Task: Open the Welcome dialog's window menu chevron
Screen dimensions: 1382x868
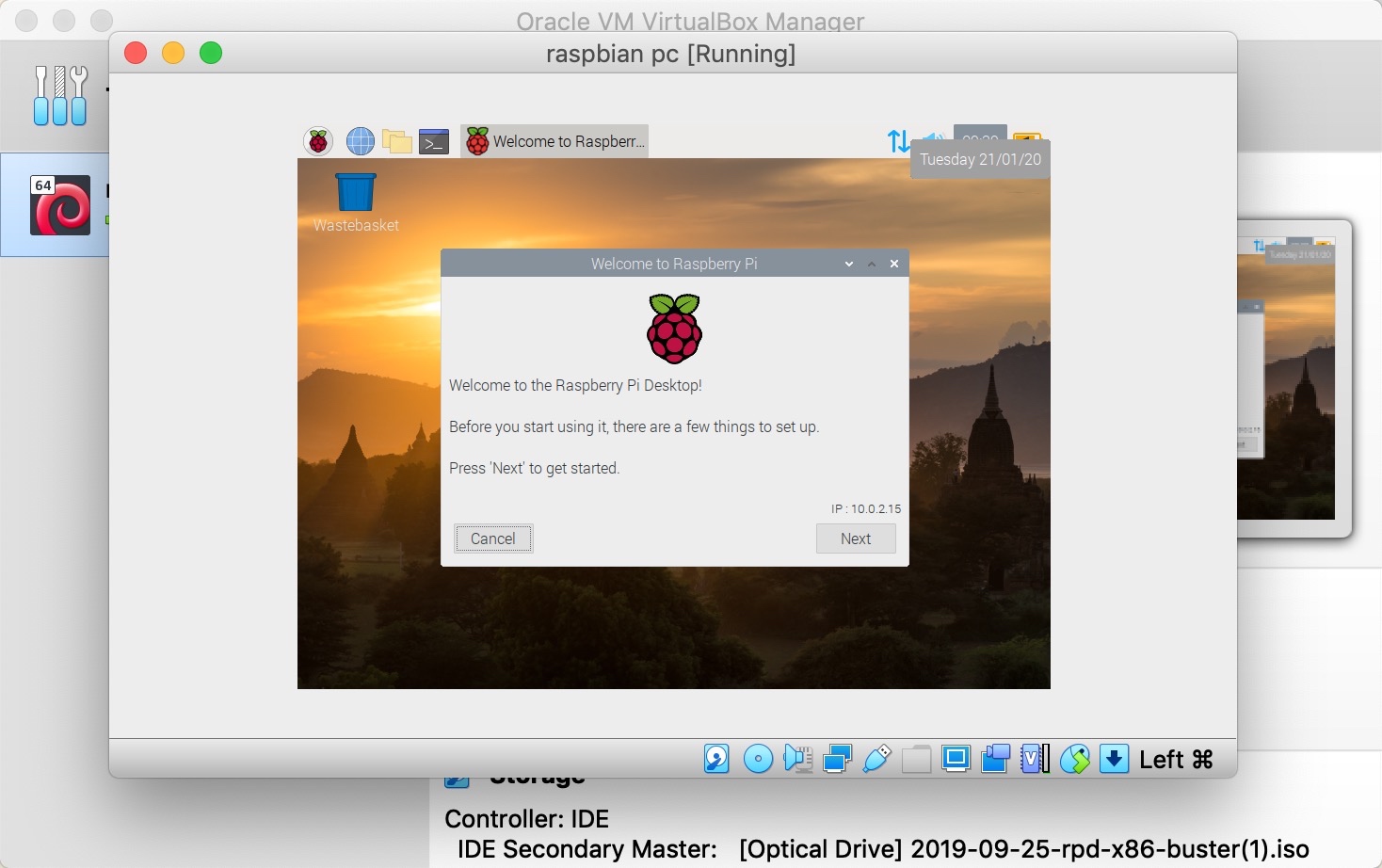Action: pyautogui.click(x=849, y=264)
